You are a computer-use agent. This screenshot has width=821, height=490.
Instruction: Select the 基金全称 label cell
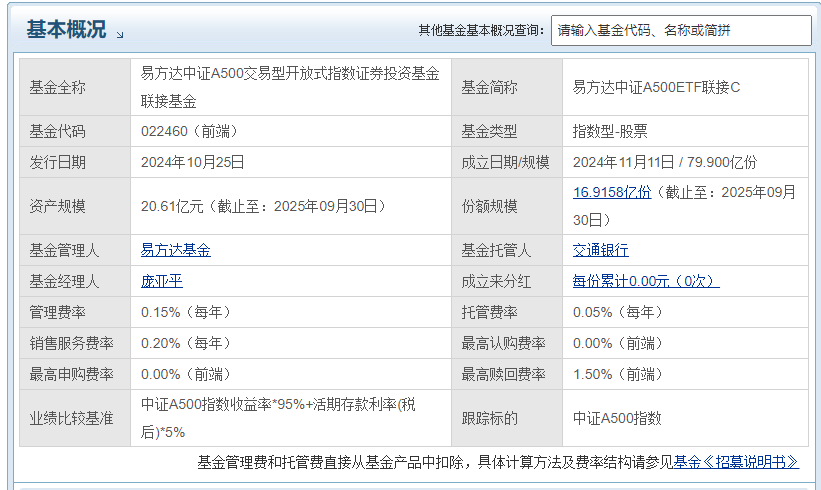click(x=75, y=87)
